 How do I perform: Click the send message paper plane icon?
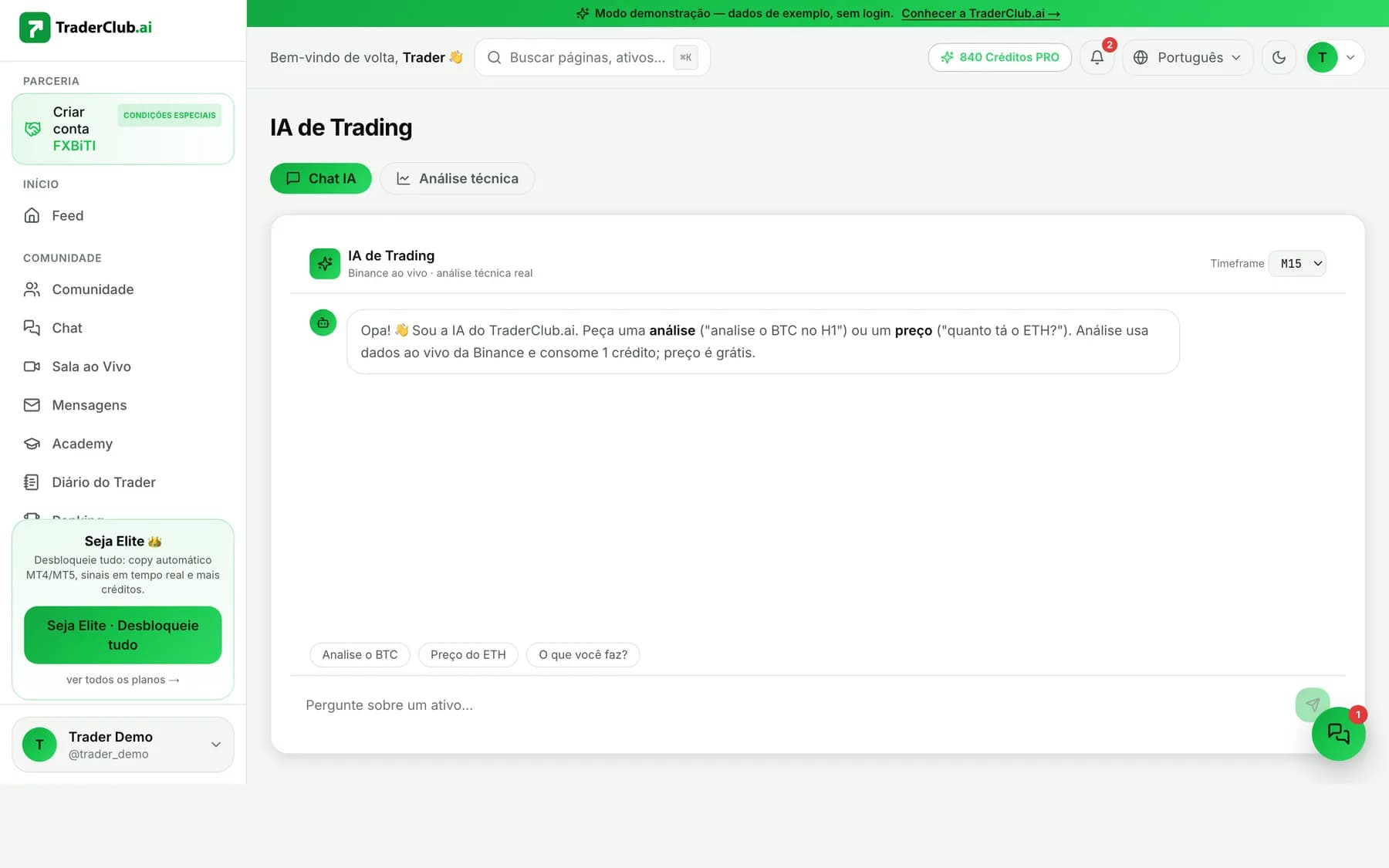[x=1313, y=704]
